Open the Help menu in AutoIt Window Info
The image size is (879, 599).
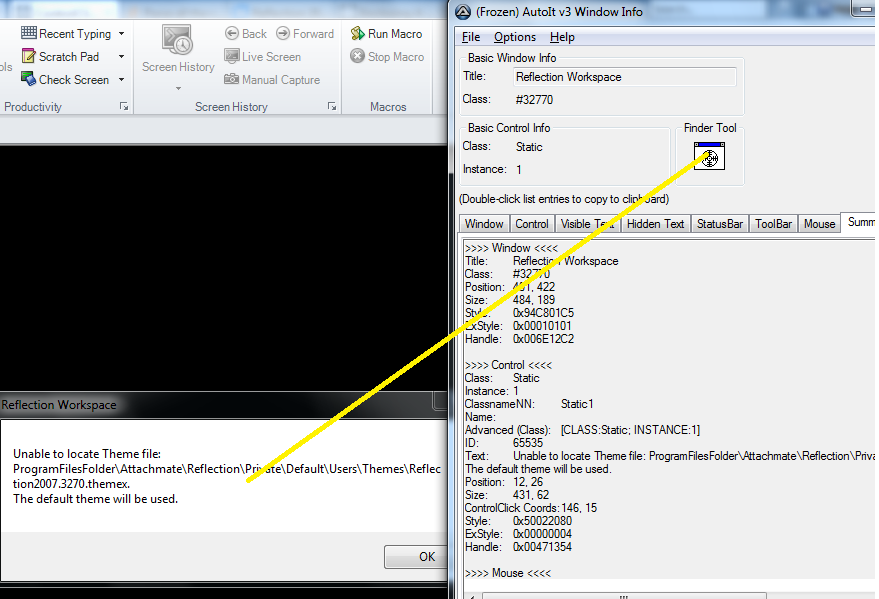click(x=562, y=37)
